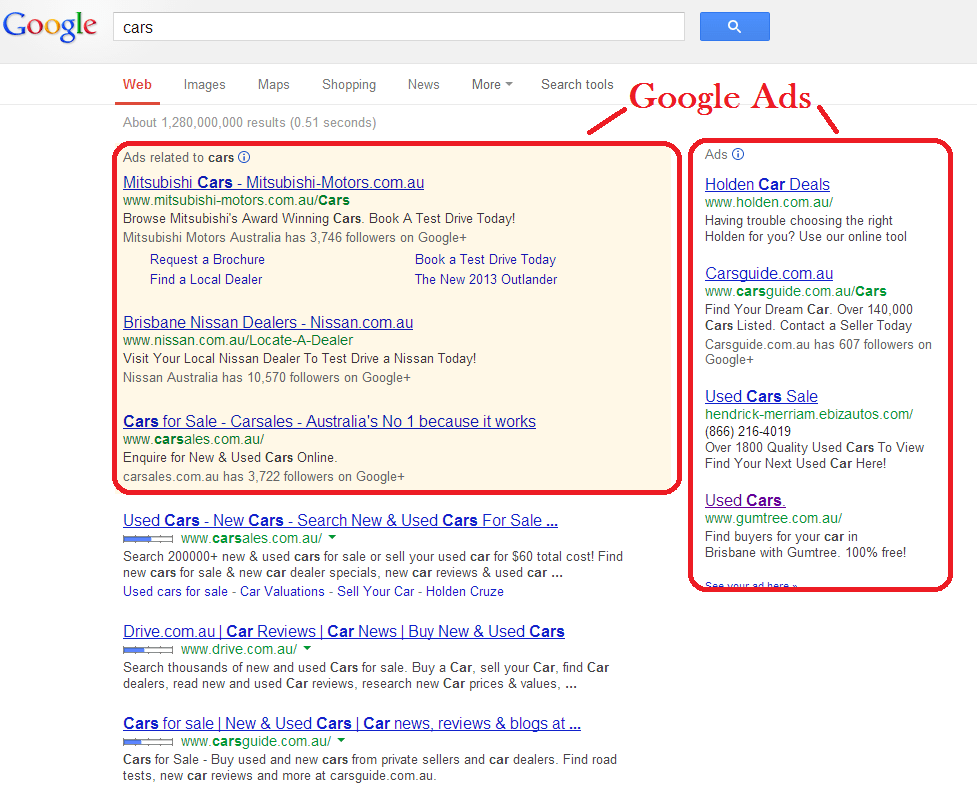
Task: Click the rating bar beside www.carsguide.com.au
Action: [x=148, y=741]
